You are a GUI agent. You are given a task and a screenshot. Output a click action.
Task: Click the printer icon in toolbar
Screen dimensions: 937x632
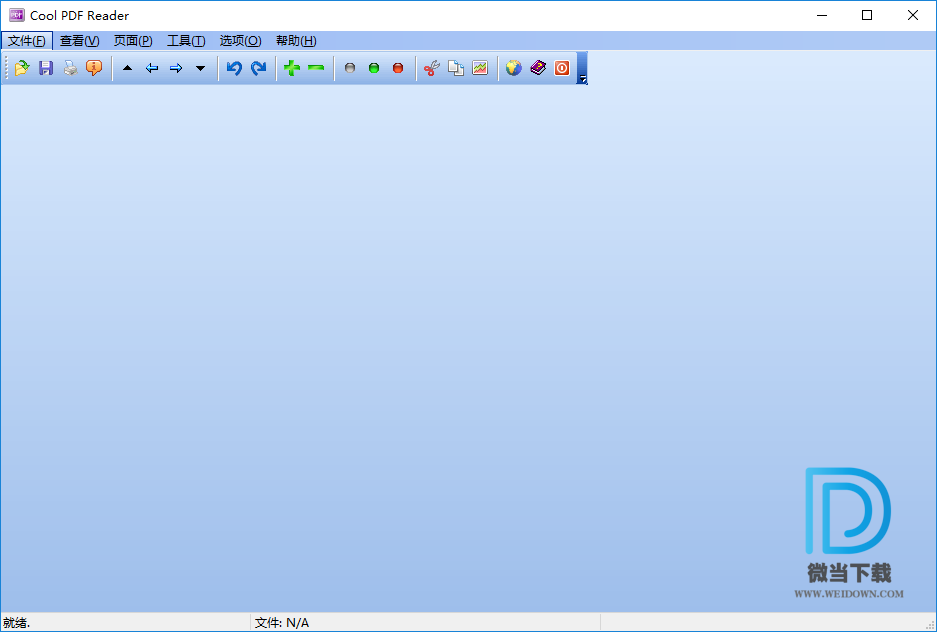click(x=70, y=68)
